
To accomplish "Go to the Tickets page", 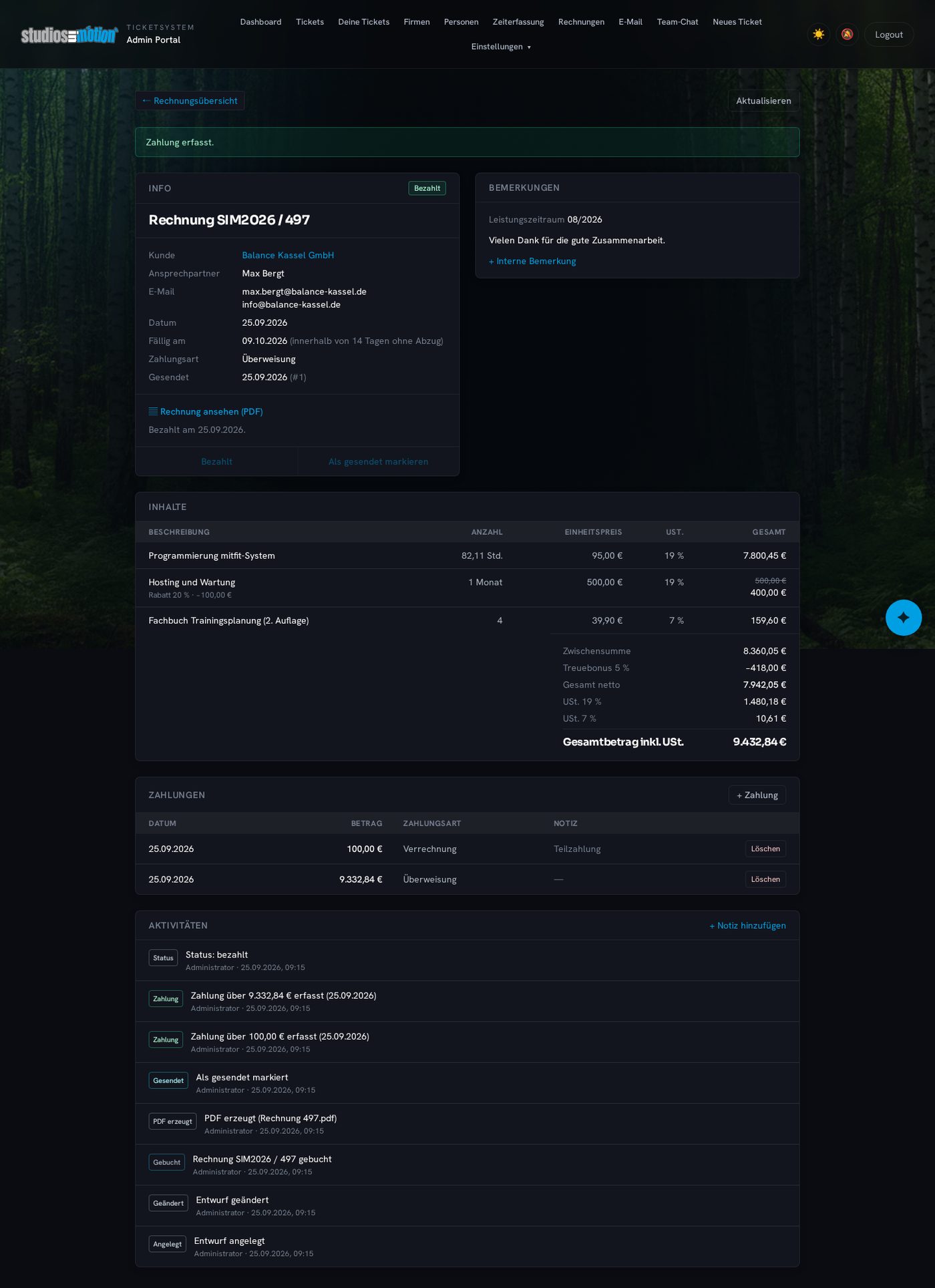I will (x=310, y=22).
